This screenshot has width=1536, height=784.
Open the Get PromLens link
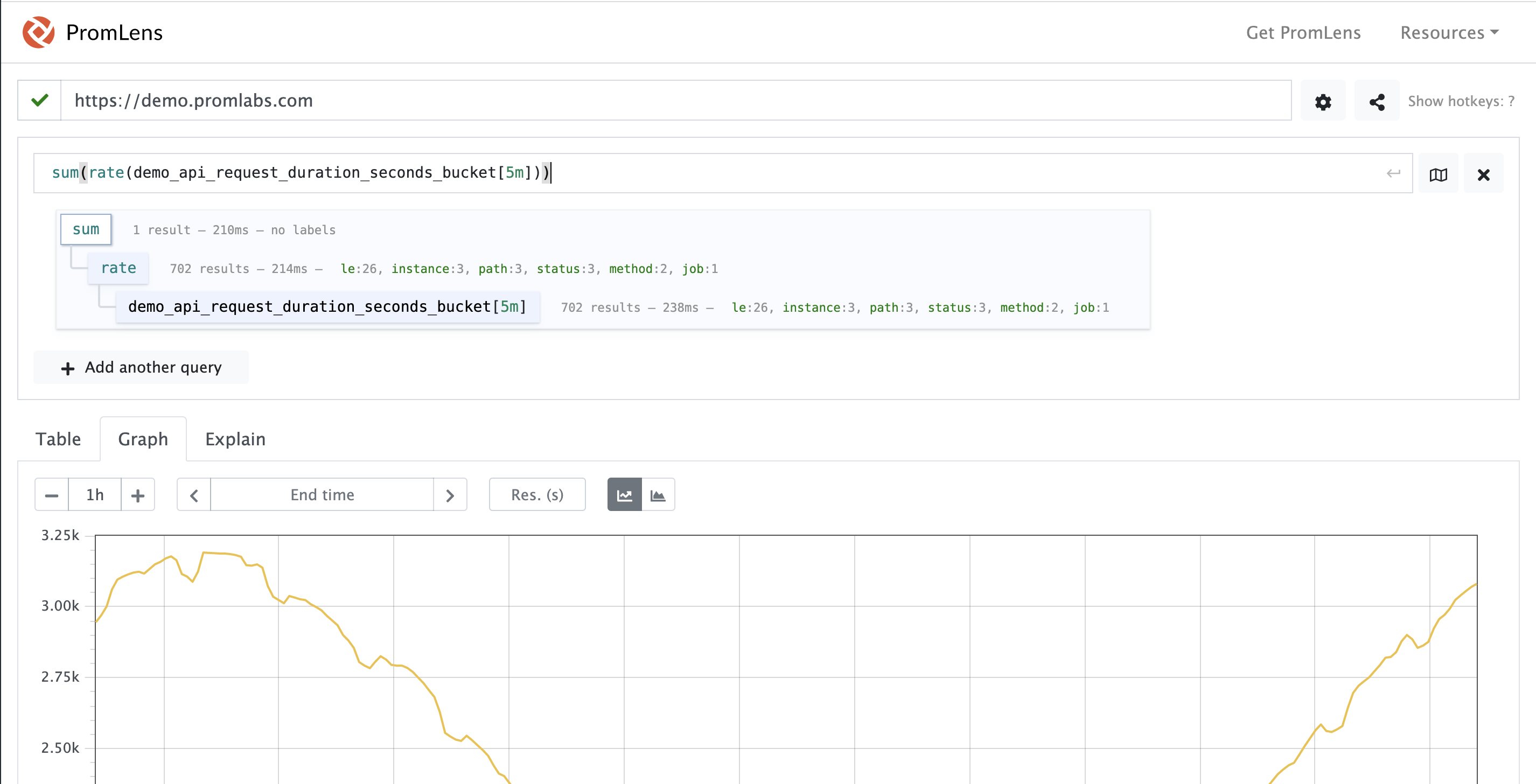click(1303, 32)
